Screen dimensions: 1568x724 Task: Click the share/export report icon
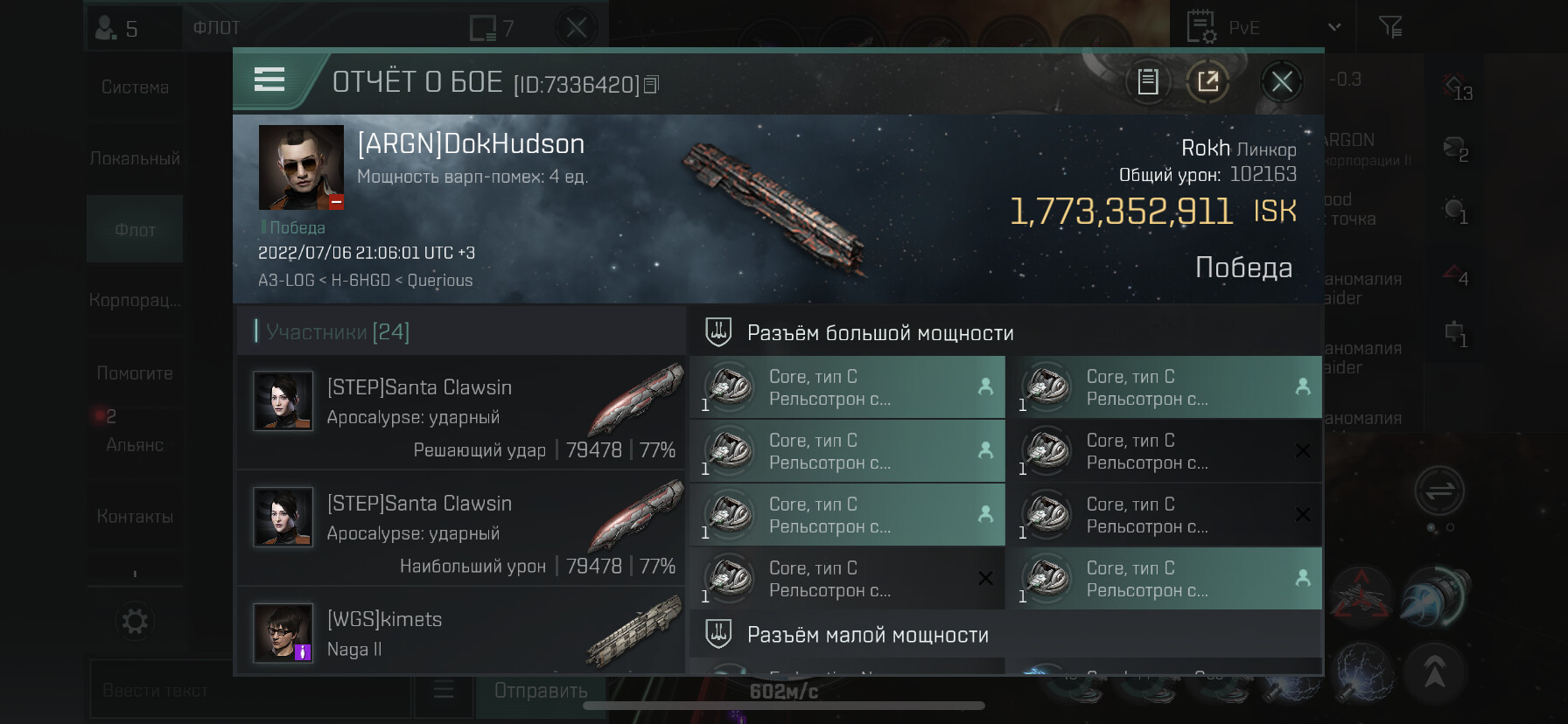click(x=1208, y=82)
